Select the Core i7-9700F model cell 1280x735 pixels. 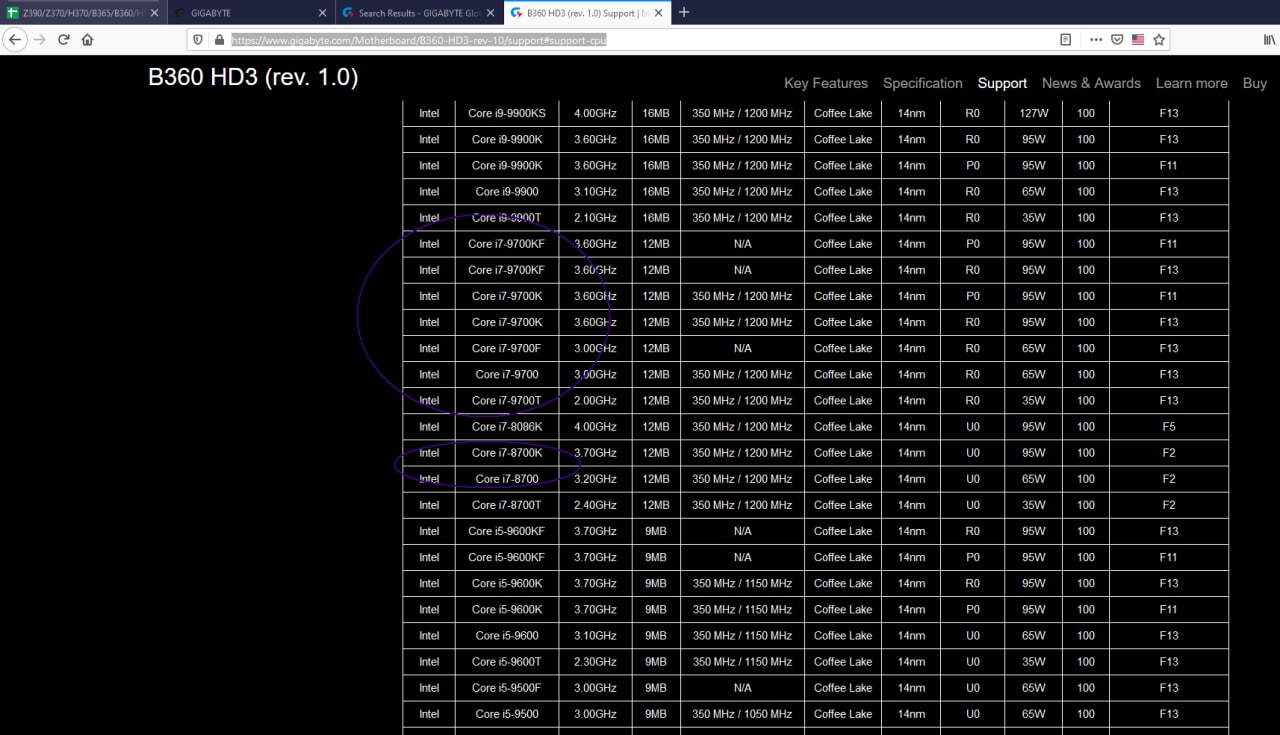[507, 348]
